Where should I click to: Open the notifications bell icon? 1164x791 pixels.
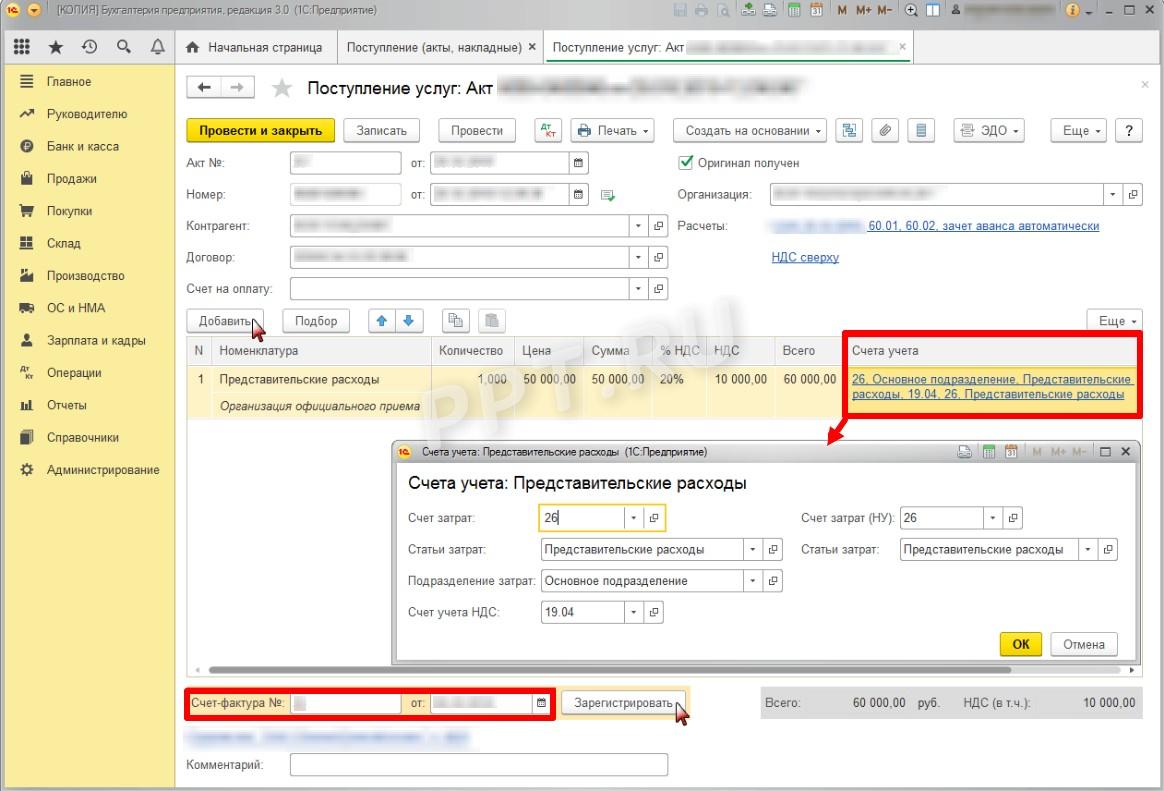coord(157,47)
